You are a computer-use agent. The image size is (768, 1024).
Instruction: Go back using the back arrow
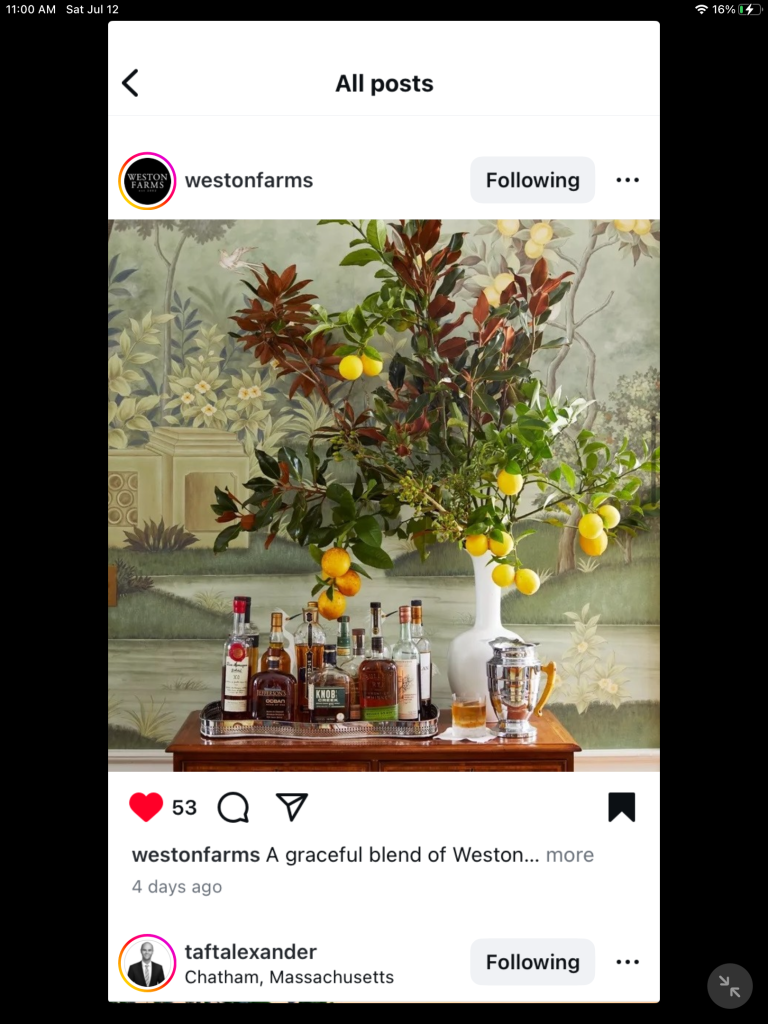pyautogui.click(x=130, y=83)
